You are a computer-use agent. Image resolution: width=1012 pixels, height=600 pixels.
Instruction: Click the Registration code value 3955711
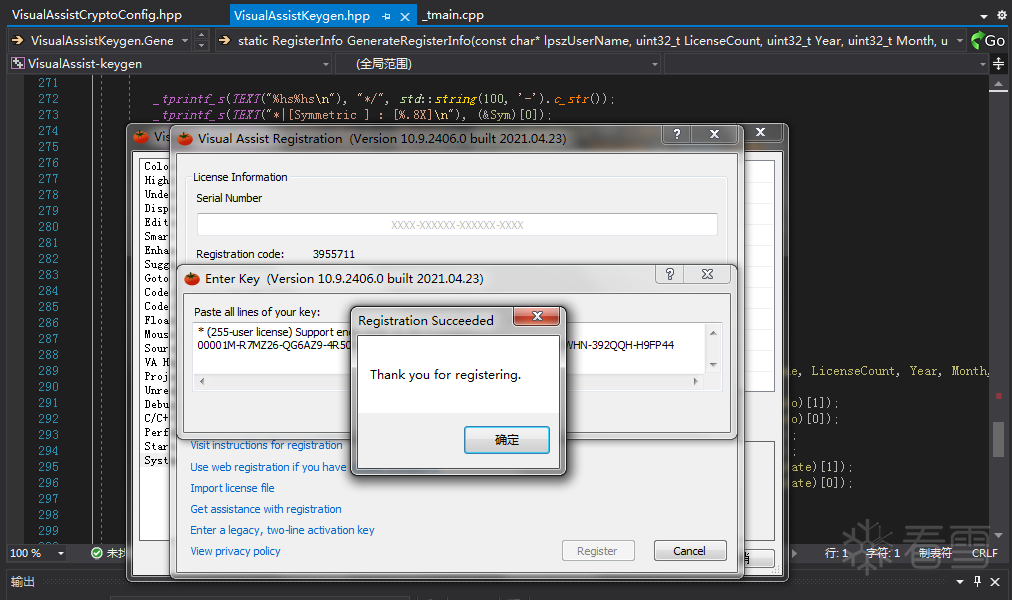[334, 254]
